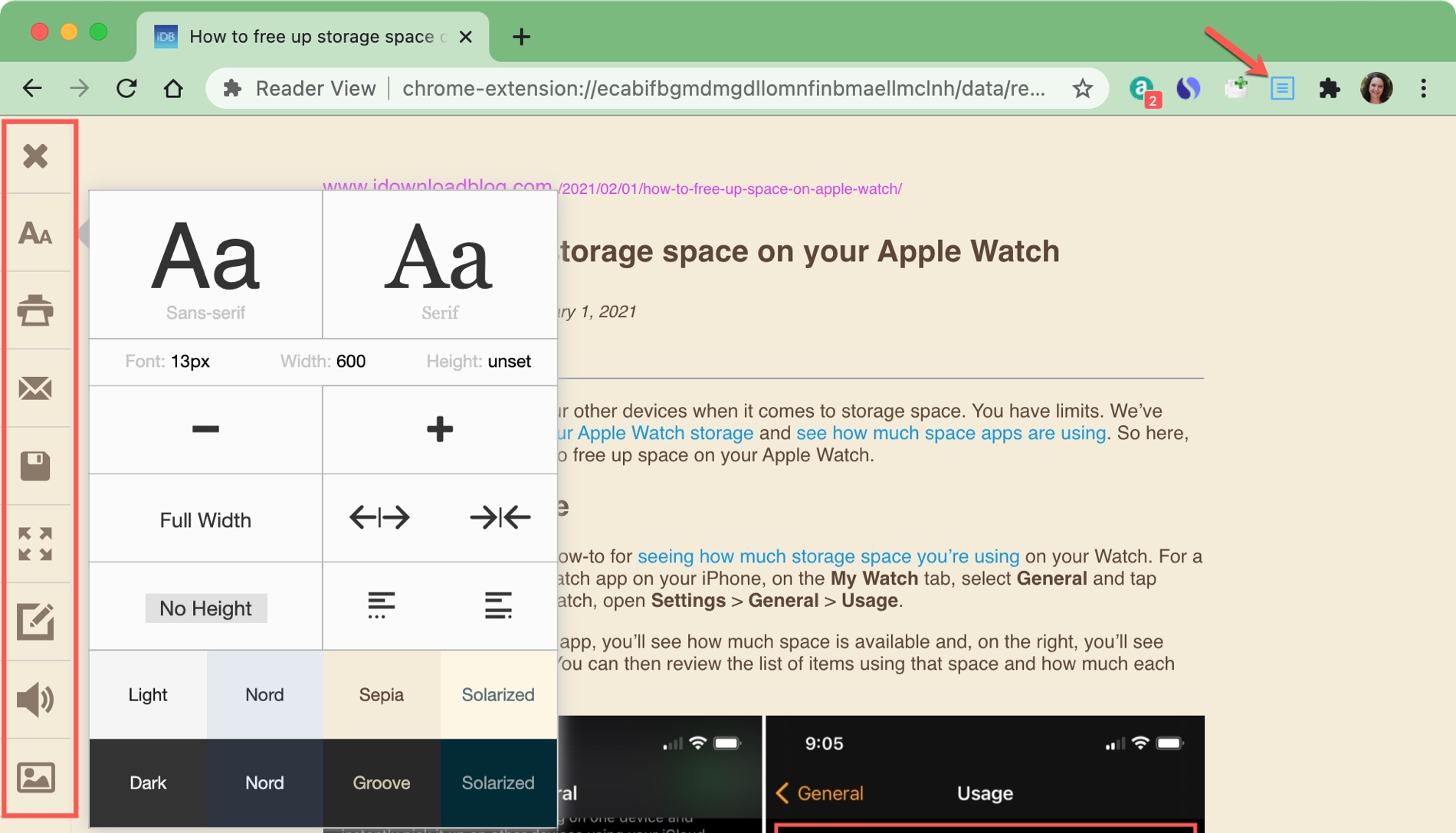The height and width of the screenshot is (833, 1456).
Task: Open the Chrome three-dot menu
Action: click(x=1423, y=87)
